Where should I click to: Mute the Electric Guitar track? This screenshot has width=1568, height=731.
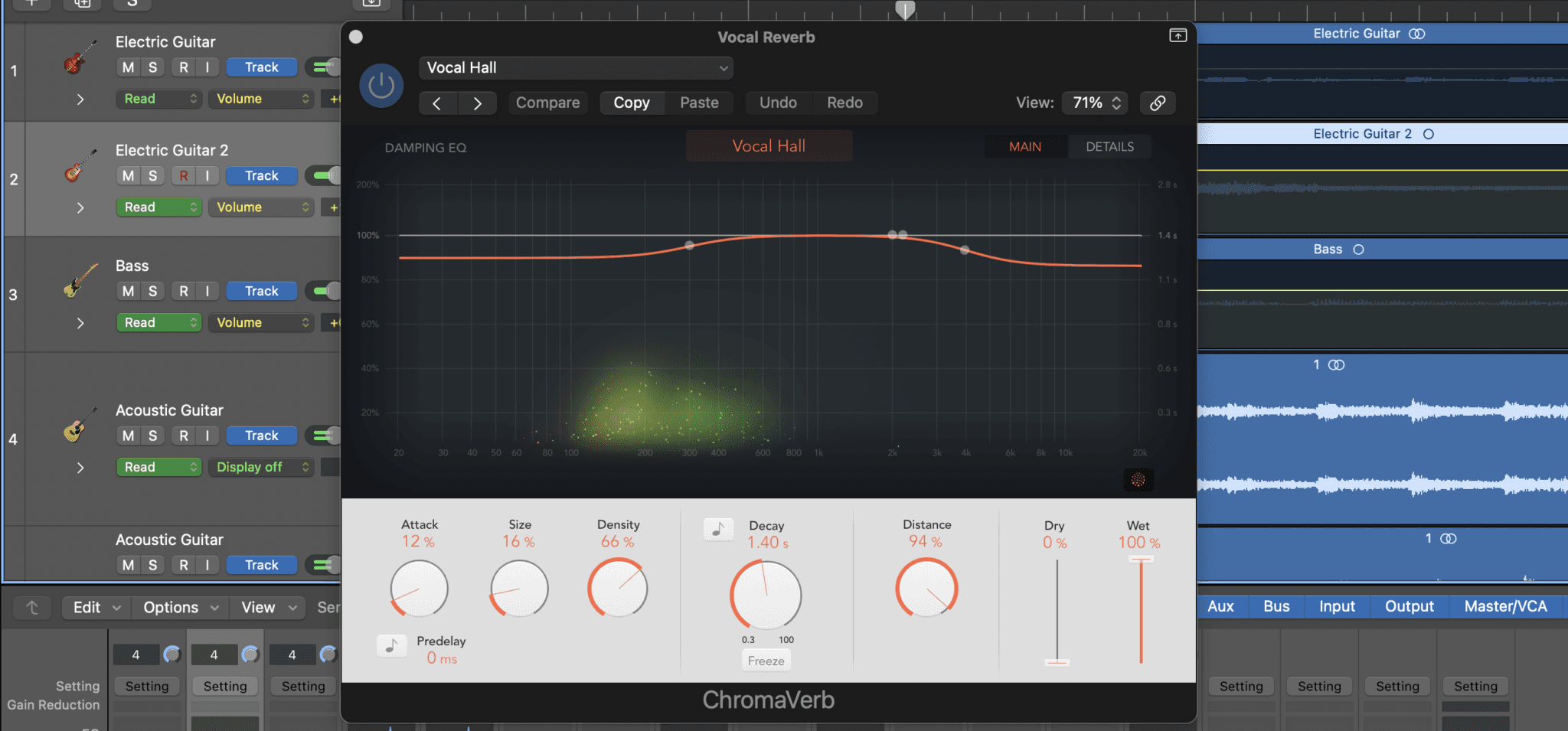tap(127, 67)
